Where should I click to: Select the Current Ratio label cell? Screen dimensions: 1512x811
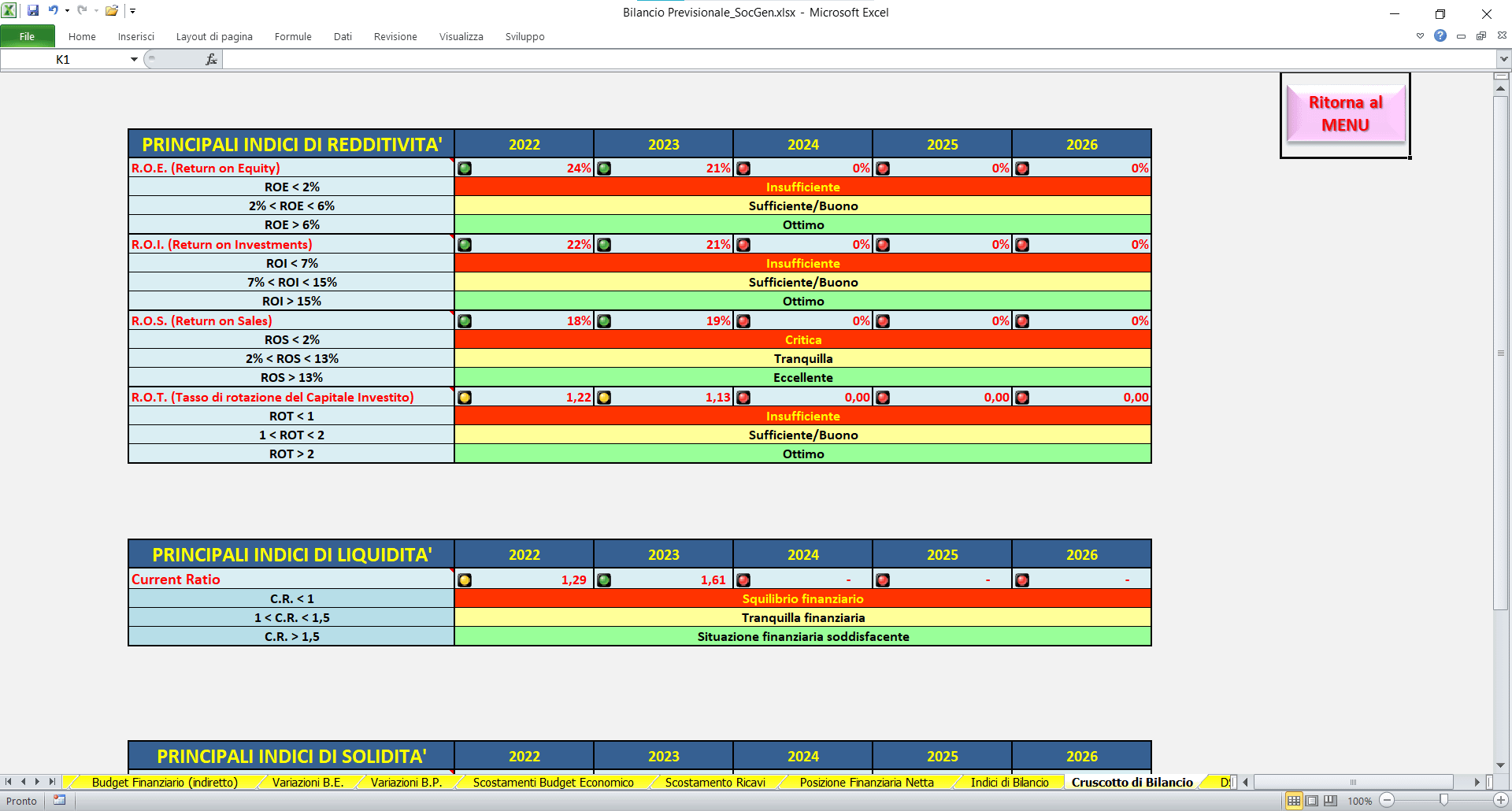[291, 579]
